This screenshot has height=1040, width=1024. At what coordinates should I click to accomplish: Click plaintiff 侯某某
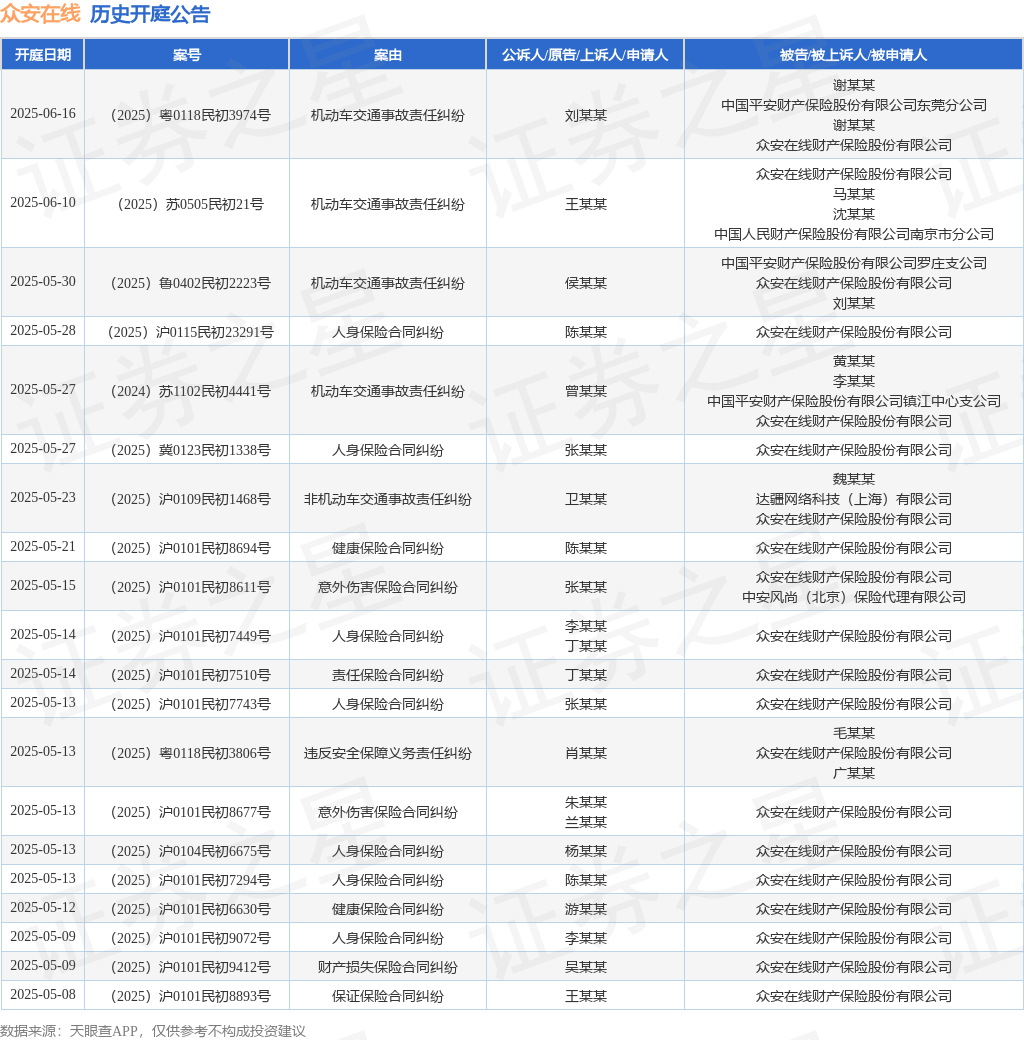tap(586, 283)
